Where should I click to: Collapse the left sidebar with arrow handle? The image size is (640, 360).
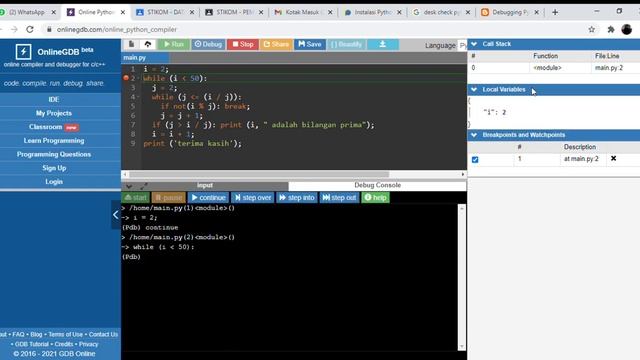click(116, 215)
